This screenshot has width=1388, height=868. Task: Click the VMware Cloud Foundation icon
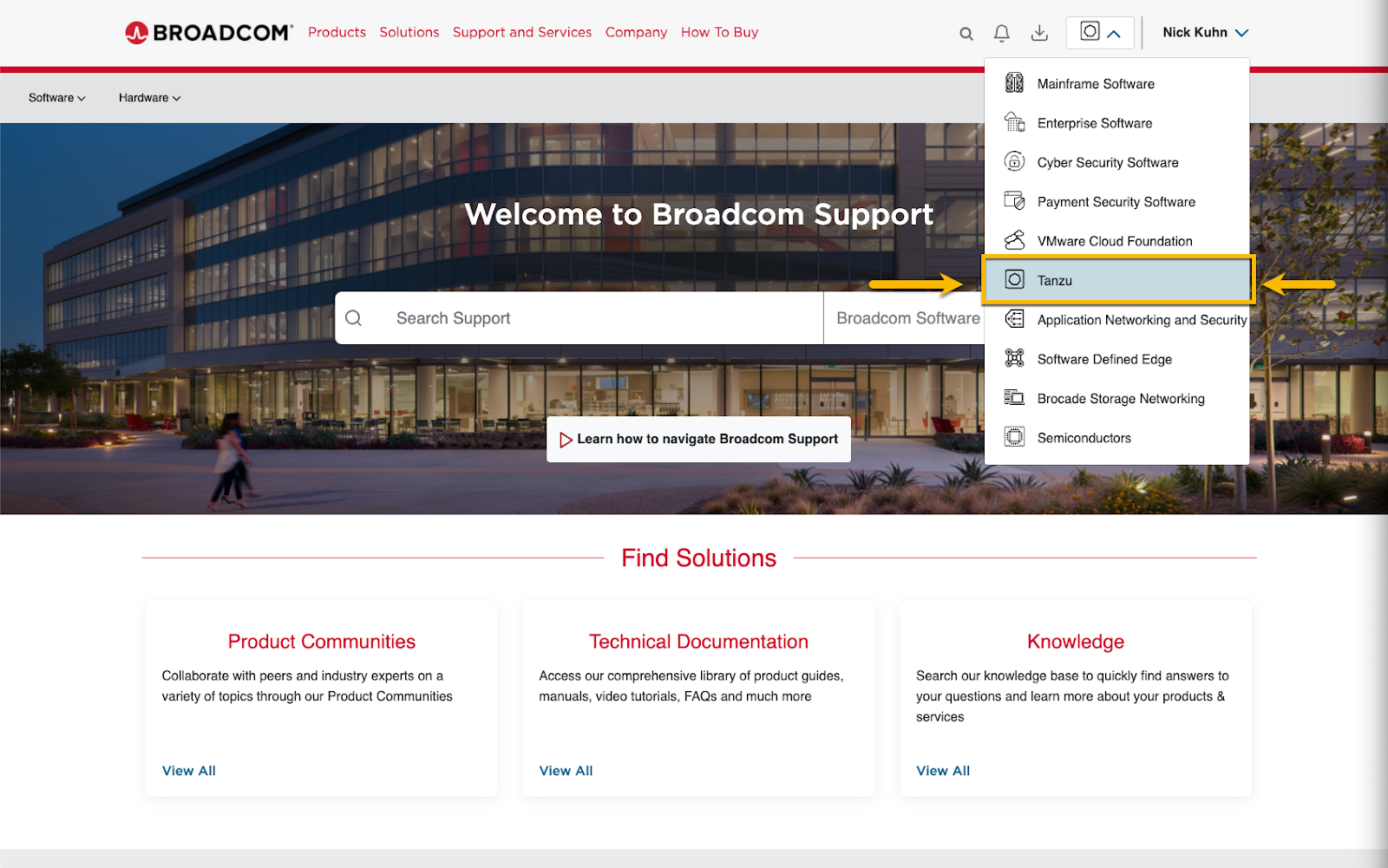click(1014, 240)
